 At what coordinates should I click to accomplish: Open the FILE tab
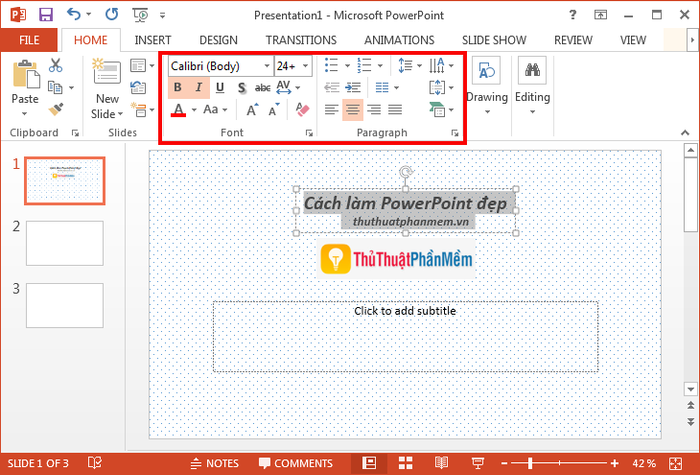pyautogui.click(x=29, y=40)
